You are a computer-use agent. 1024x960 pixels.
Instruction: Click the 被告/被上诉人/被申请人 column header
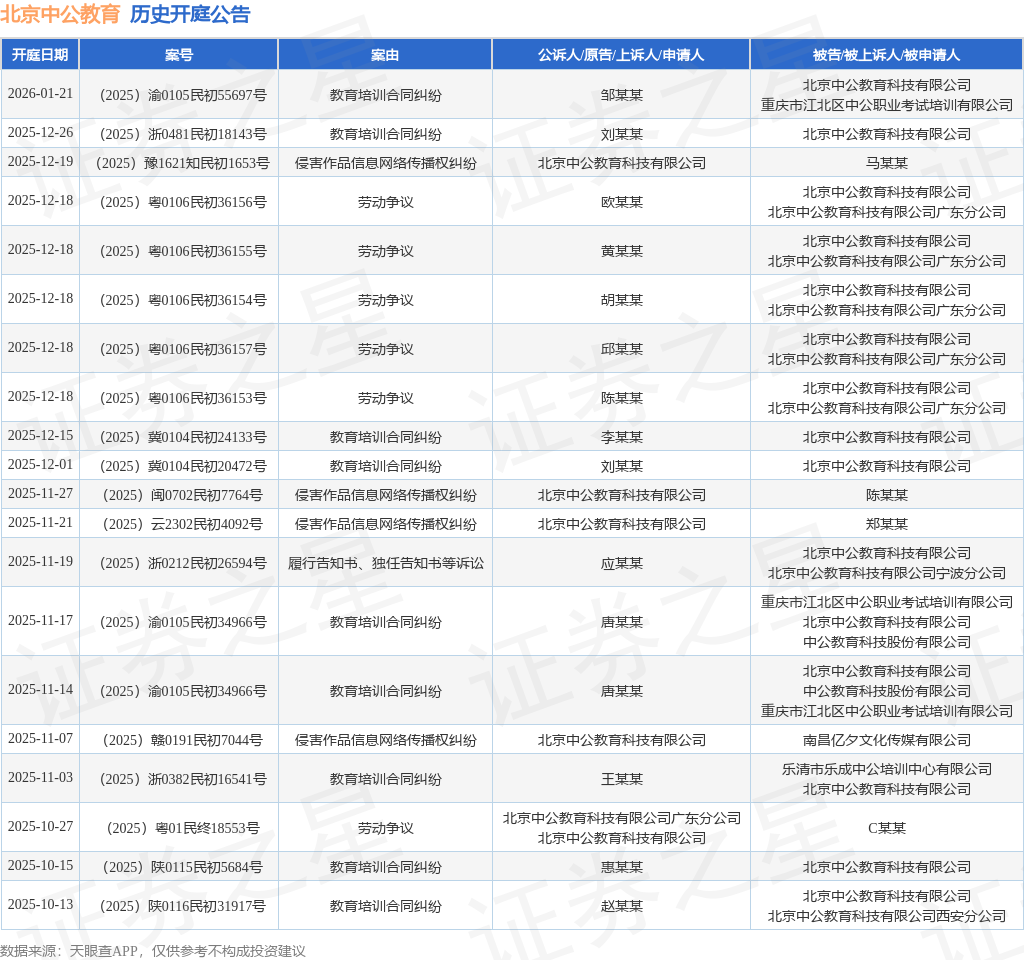[887, 55]
